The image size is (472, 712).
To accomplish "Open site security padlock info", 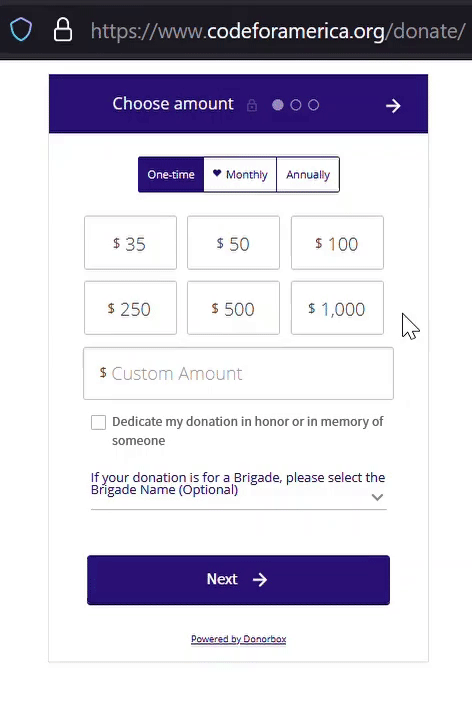I will click(63, 30).
